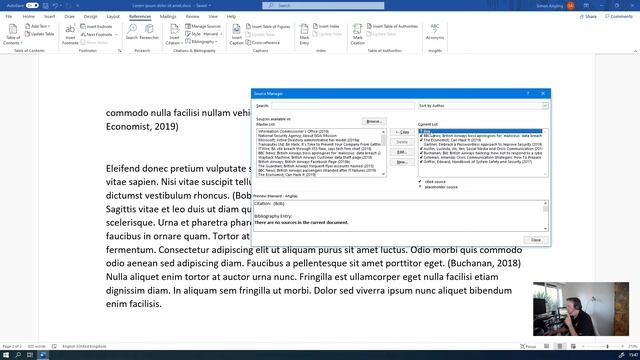Click the title bar Search box
Viewport: 640px width, 360px height.
coord(323,5)
